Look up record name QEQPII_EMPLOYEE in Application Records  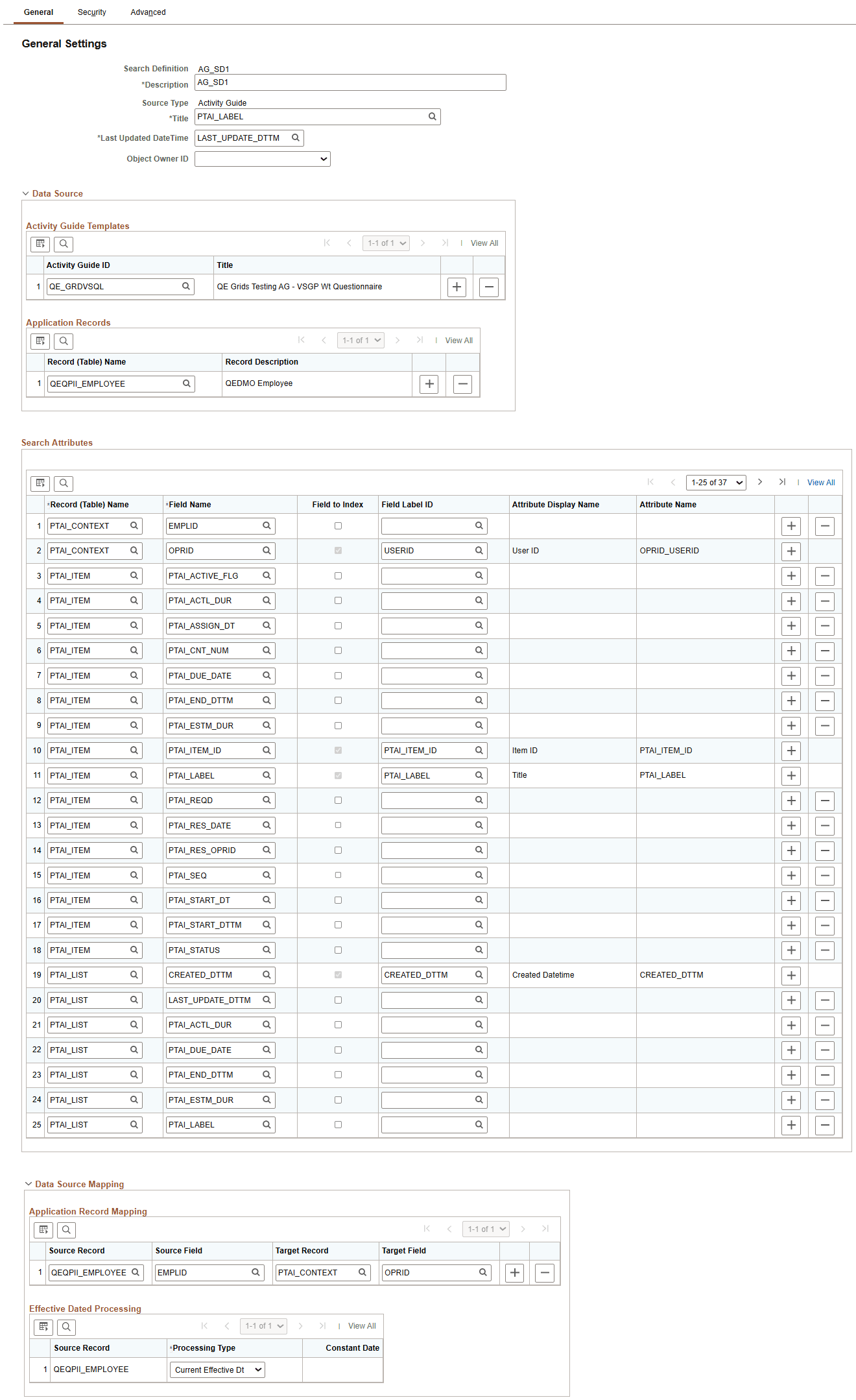click(x=187, y=383)
